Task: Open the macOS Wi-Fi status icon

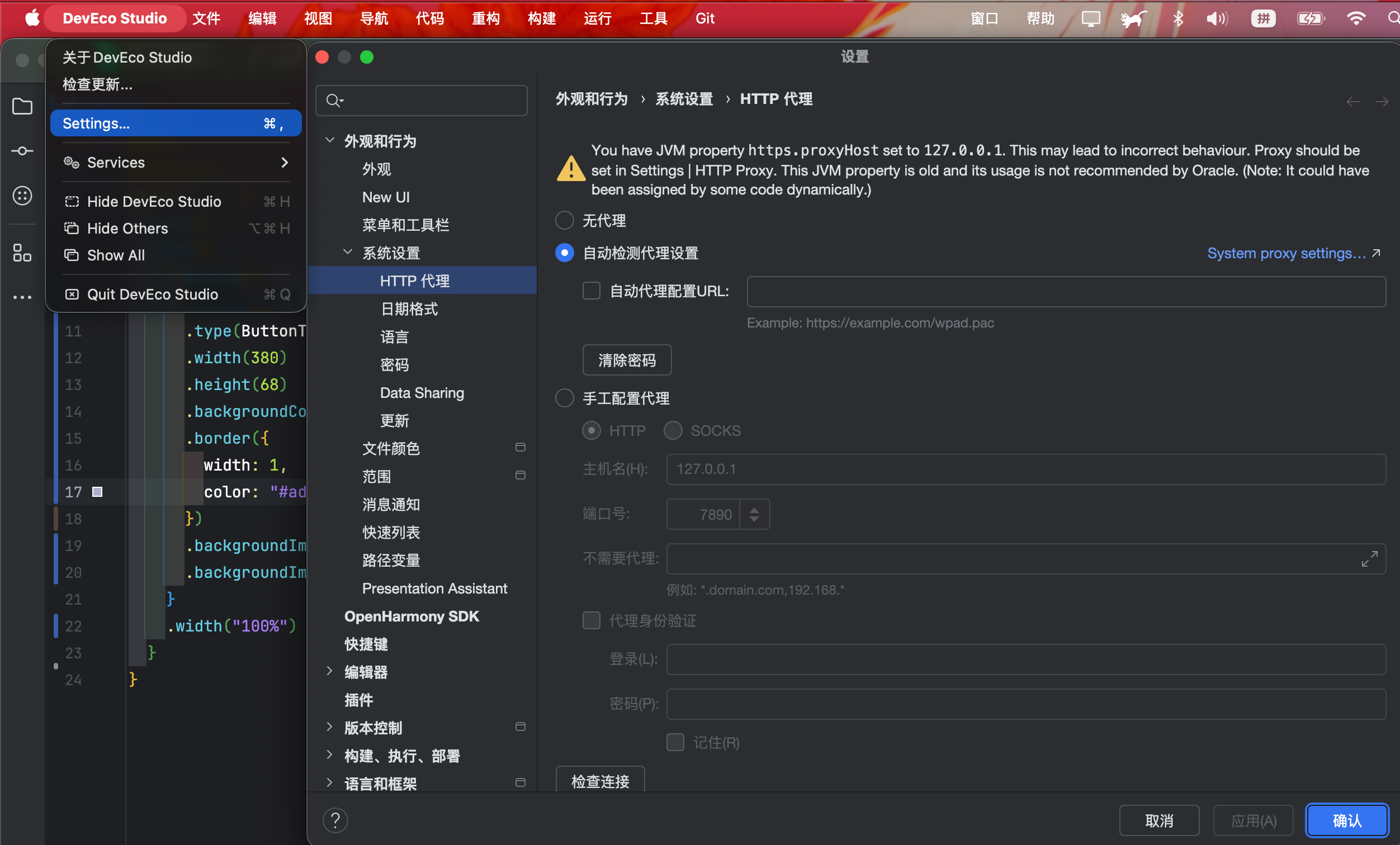Action: [x=1356, y=19]
